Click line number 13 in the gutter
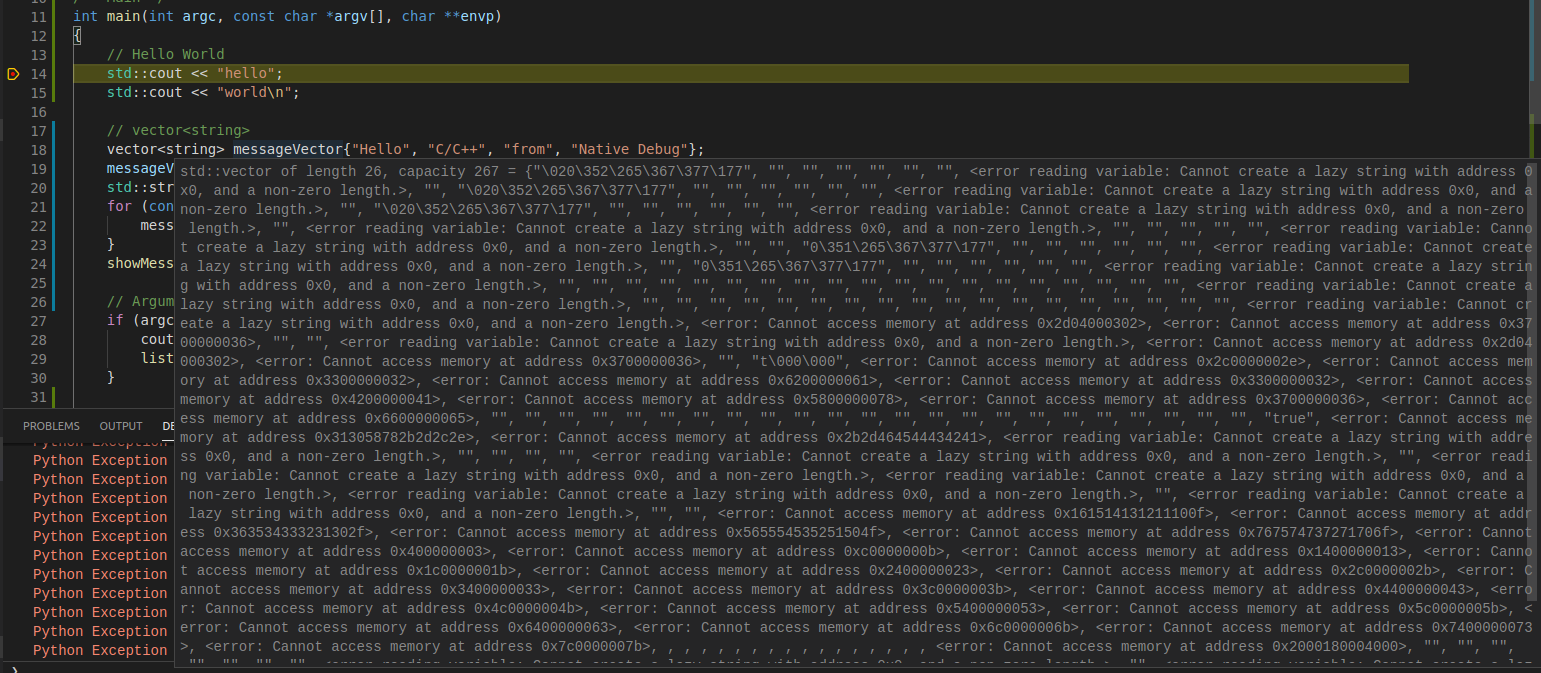 (38, 55)
